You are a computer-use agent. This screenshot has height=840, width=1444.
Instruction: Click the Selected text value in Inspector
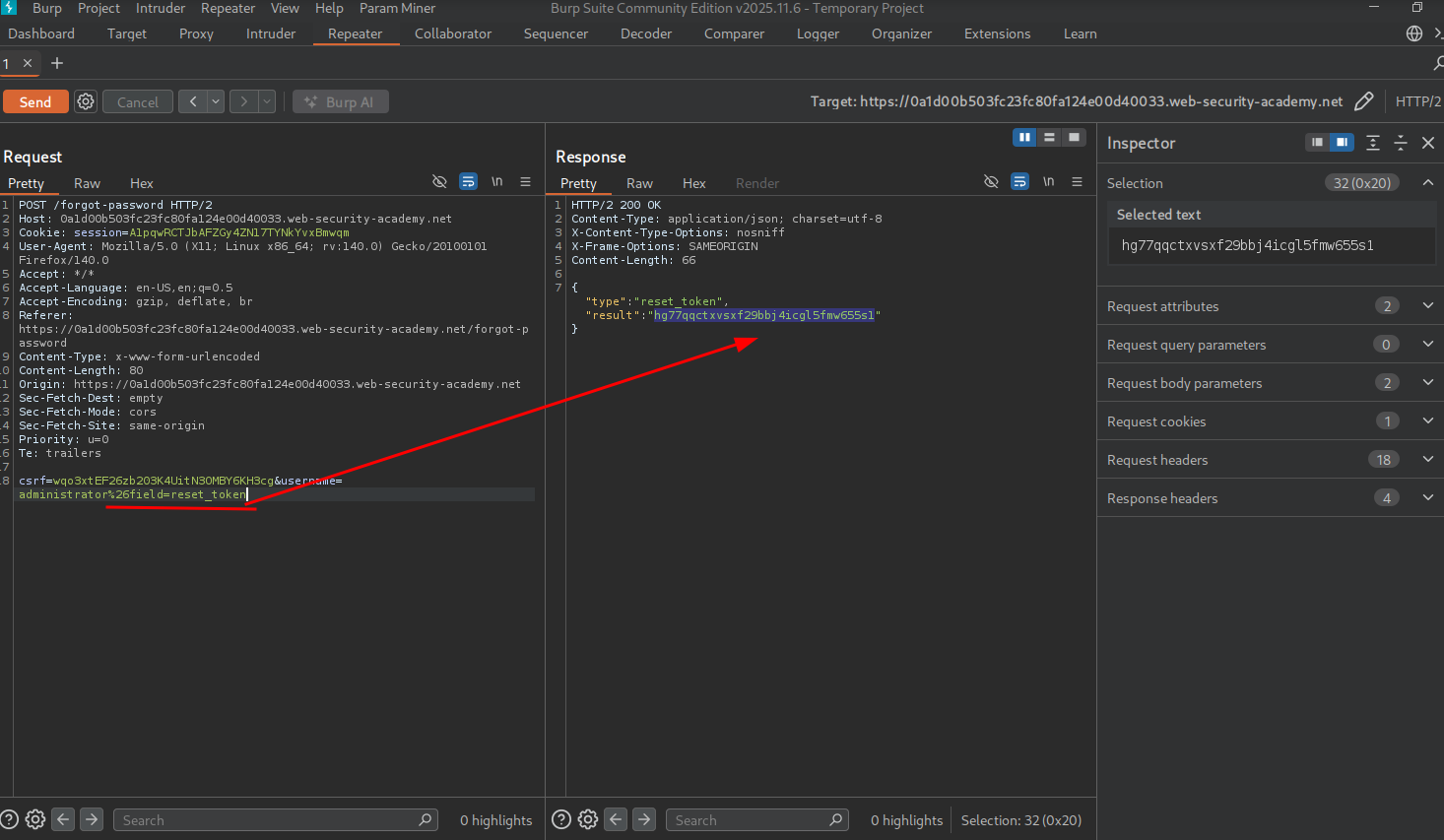(x=1248, y=245)
